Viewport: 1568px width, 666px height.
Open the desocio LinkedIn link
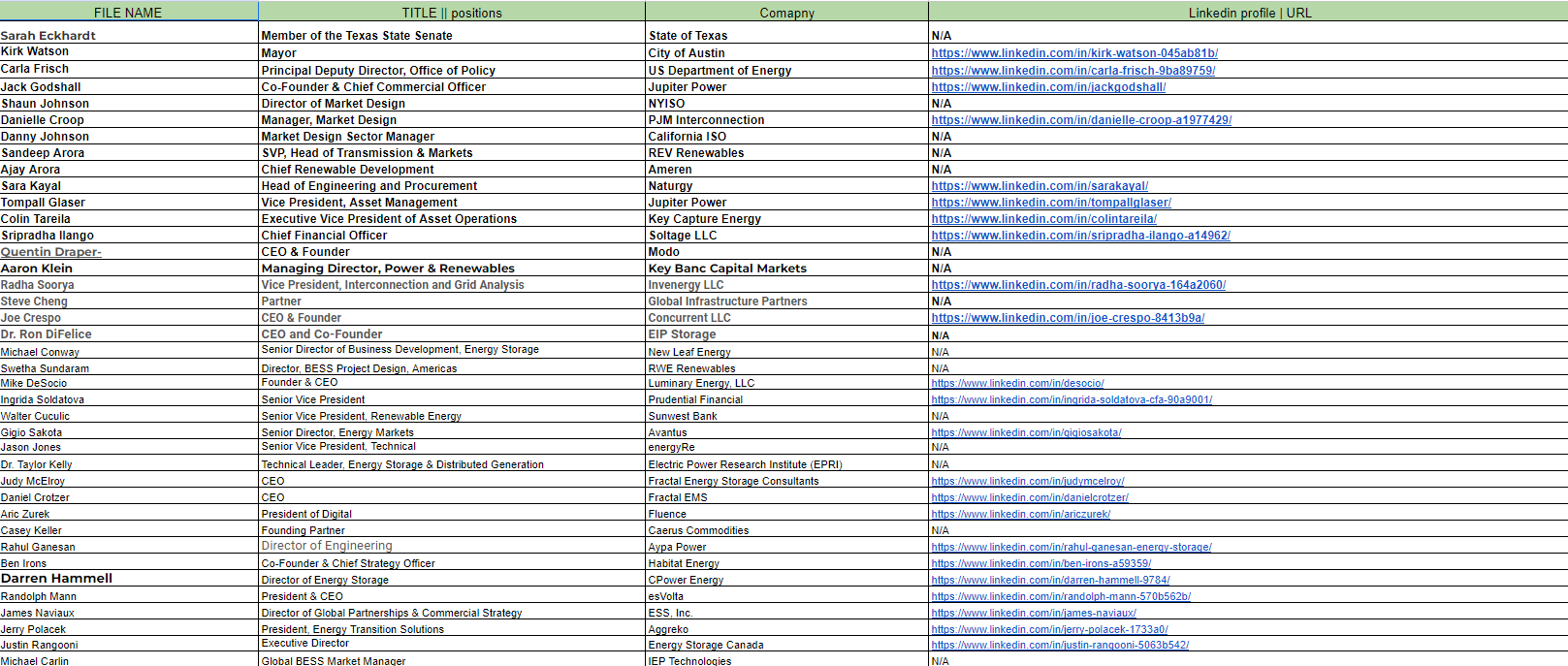[x=1017, y=384]
